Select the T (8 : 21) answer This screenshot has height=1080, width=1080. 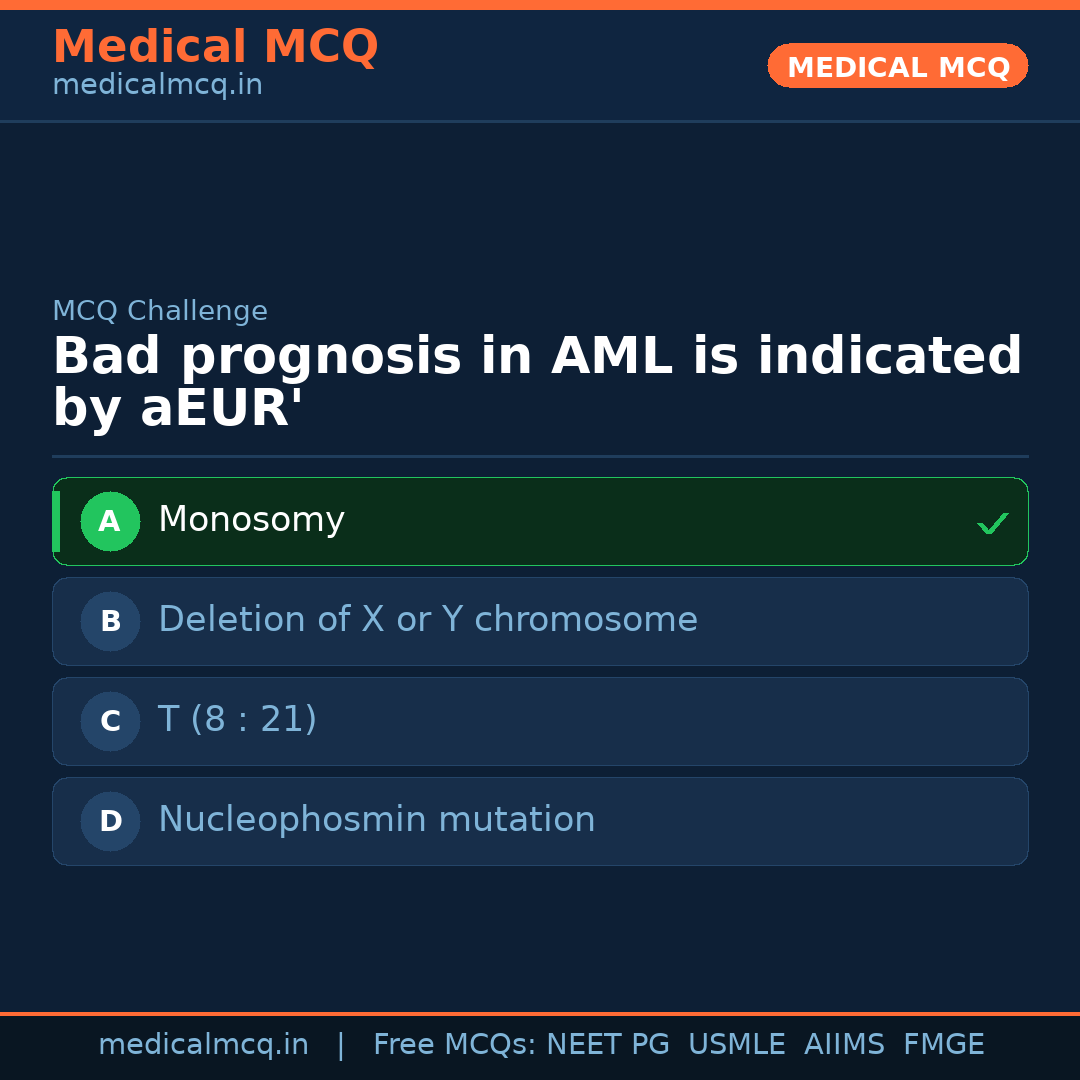237,720
